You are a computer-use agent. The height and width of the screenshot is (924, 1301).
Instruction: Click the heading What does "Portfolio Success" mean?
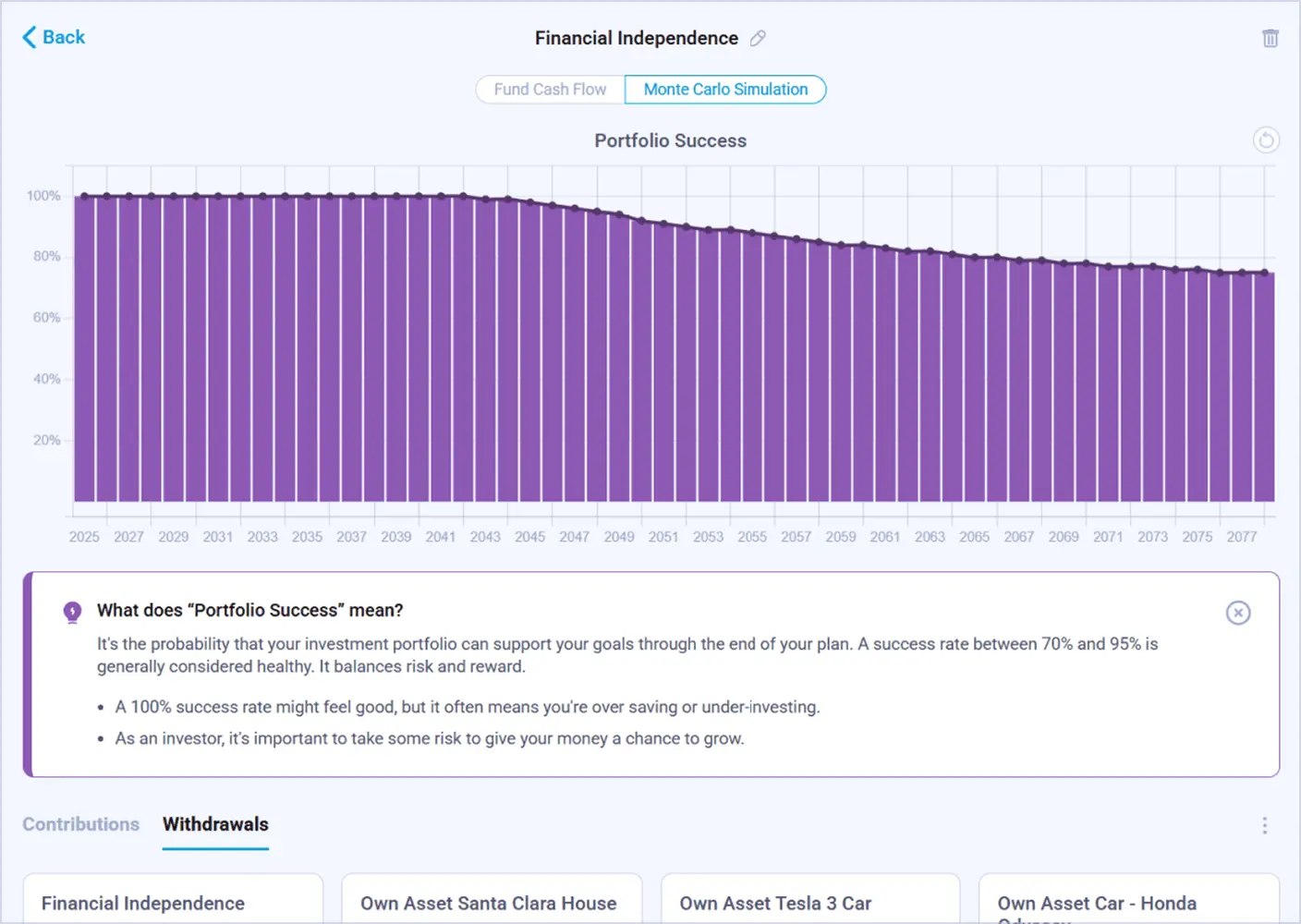click(250, 610)
